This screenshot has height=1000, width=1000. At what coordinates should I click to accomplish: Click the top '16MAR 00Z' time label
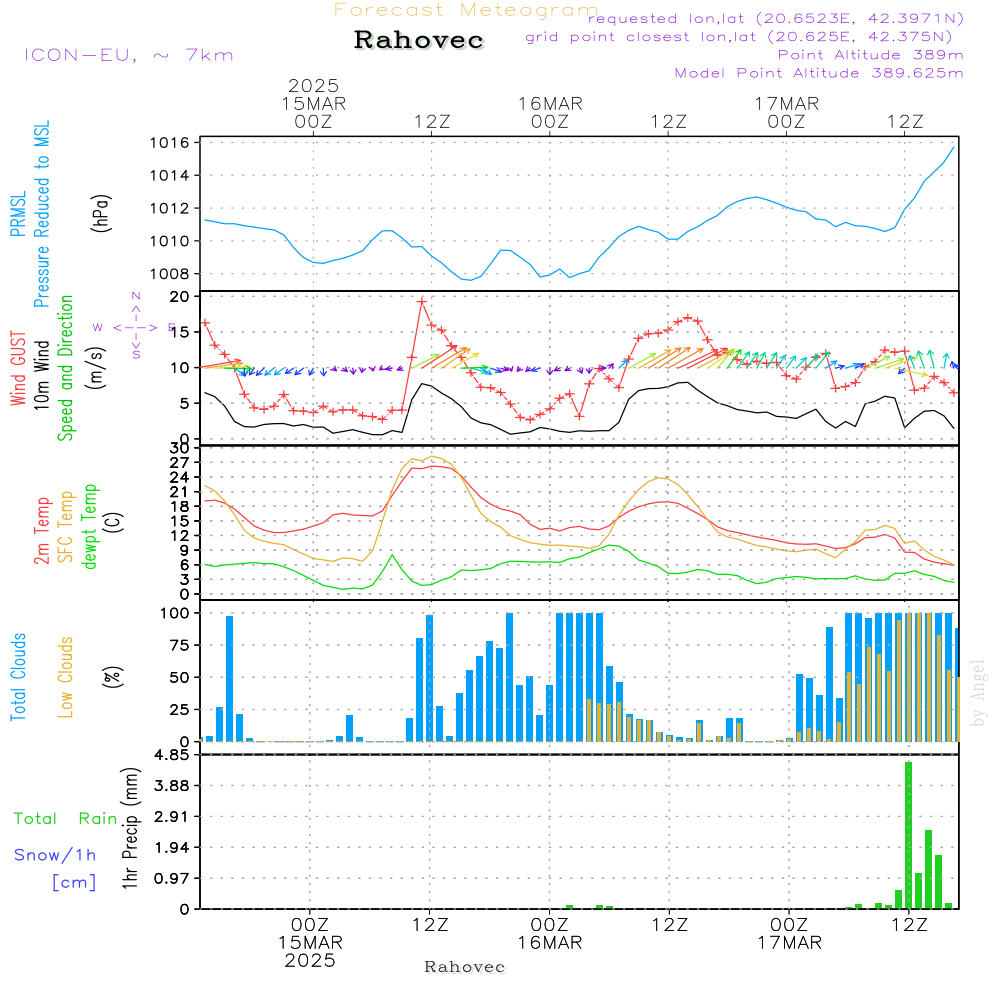(550, 112)
